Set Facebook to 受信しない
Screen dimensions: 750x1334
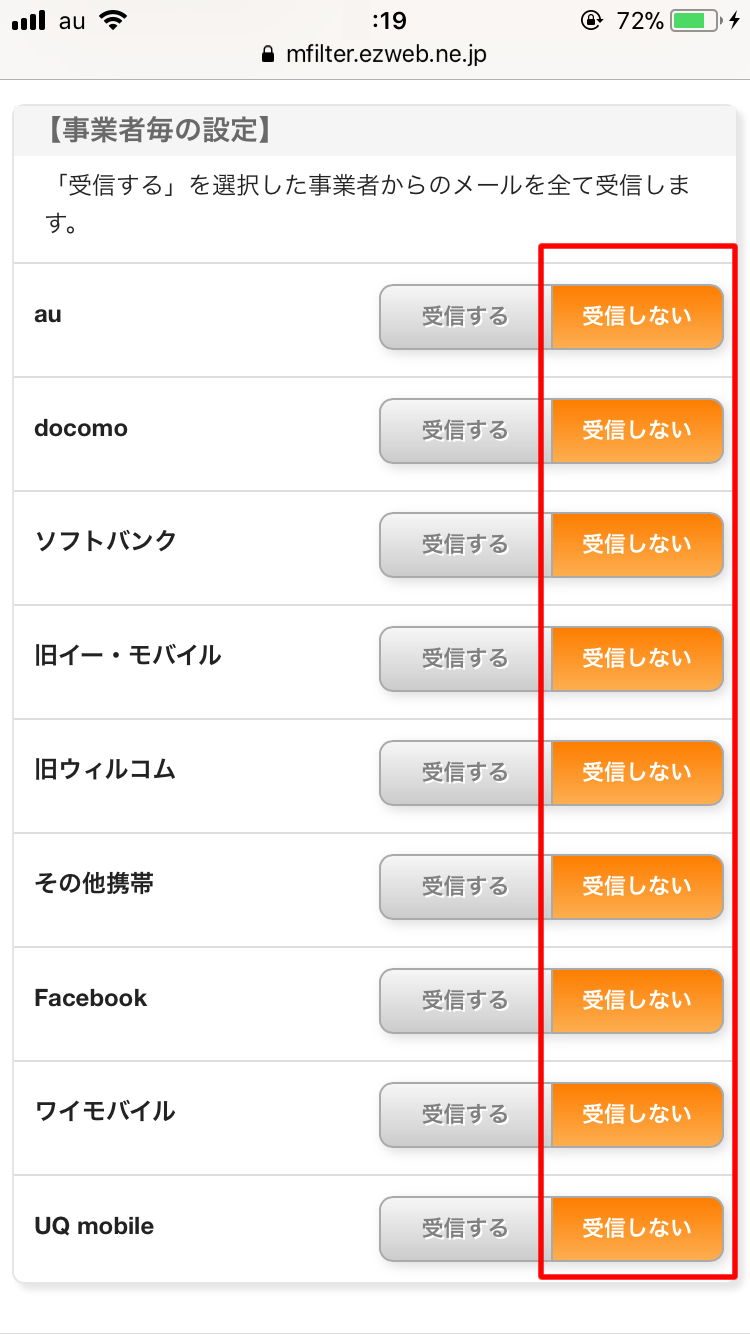[x=637, y=1001]
